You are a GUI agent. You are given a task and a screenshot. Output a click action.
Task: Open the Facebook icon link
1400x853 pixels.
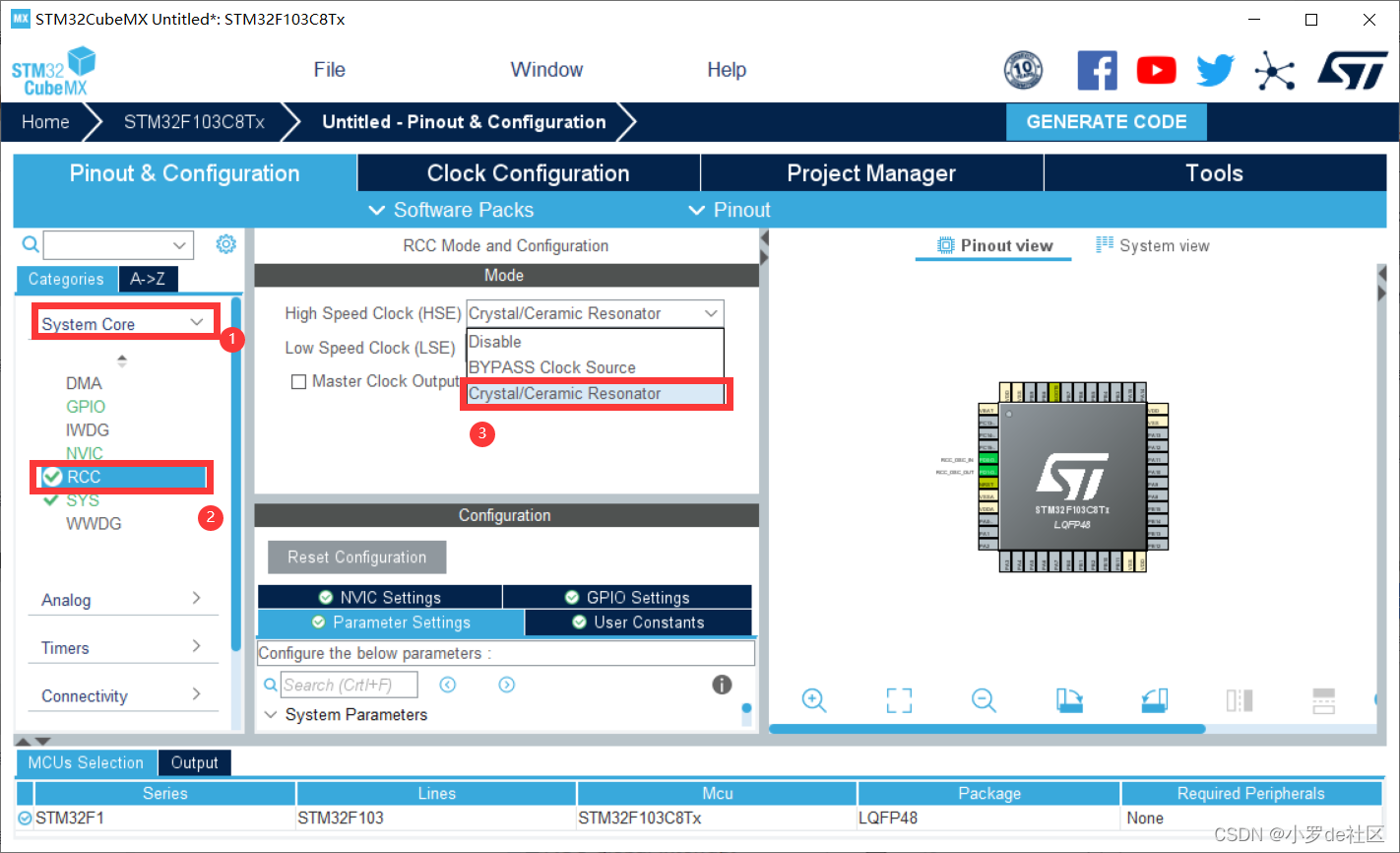(1097, 71)
